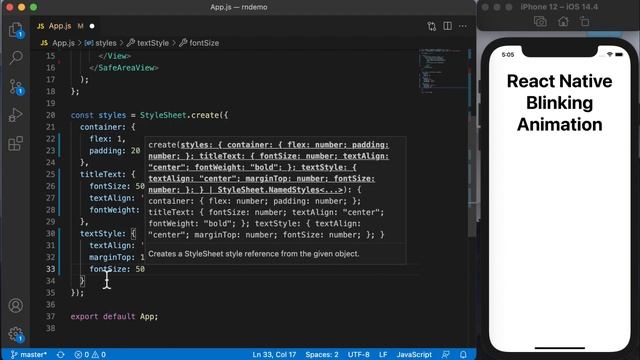Click the Open Changes icon in editor toolbar
The image size is (640, 360).
(432, 26)
